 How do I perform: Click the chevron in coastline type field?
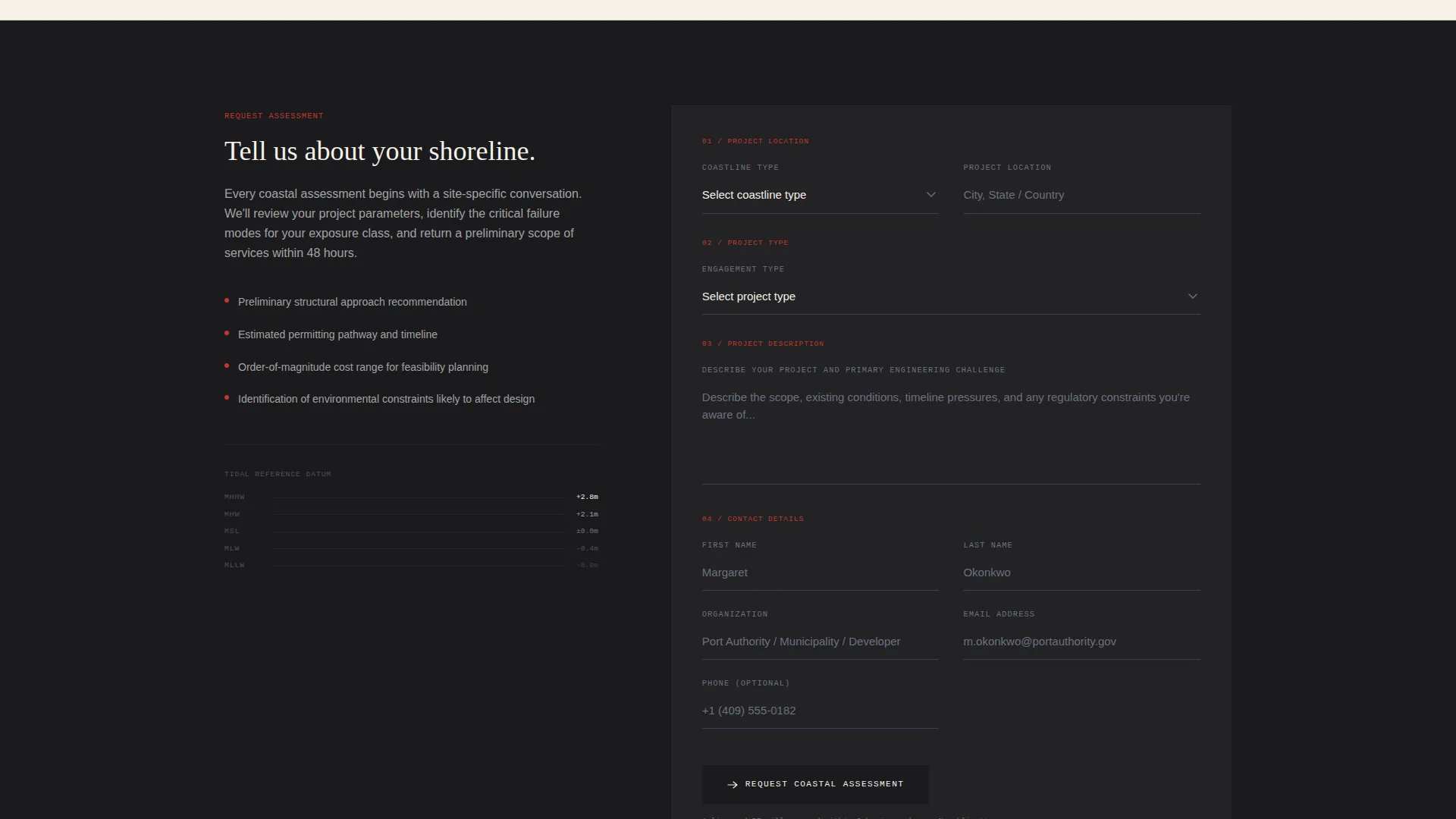[x=930, y=195]
